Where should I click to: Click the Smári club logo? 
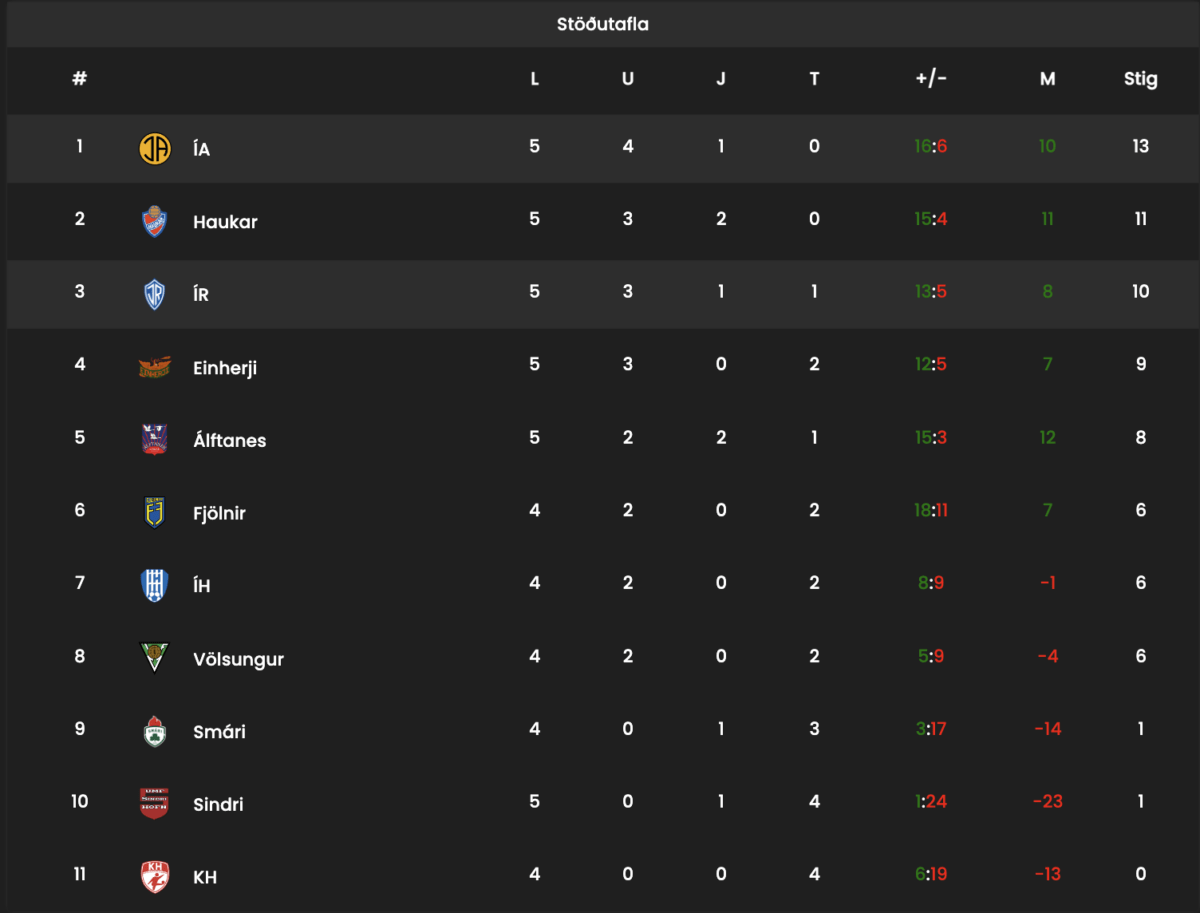tap(154, 731)
